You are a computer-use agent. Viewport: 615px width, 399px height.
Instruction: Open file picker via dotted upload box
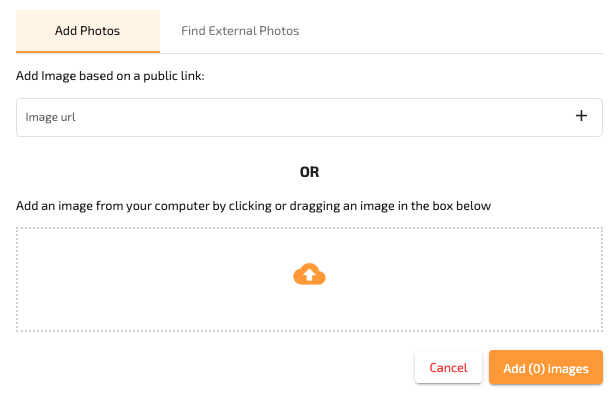(309, 279)
